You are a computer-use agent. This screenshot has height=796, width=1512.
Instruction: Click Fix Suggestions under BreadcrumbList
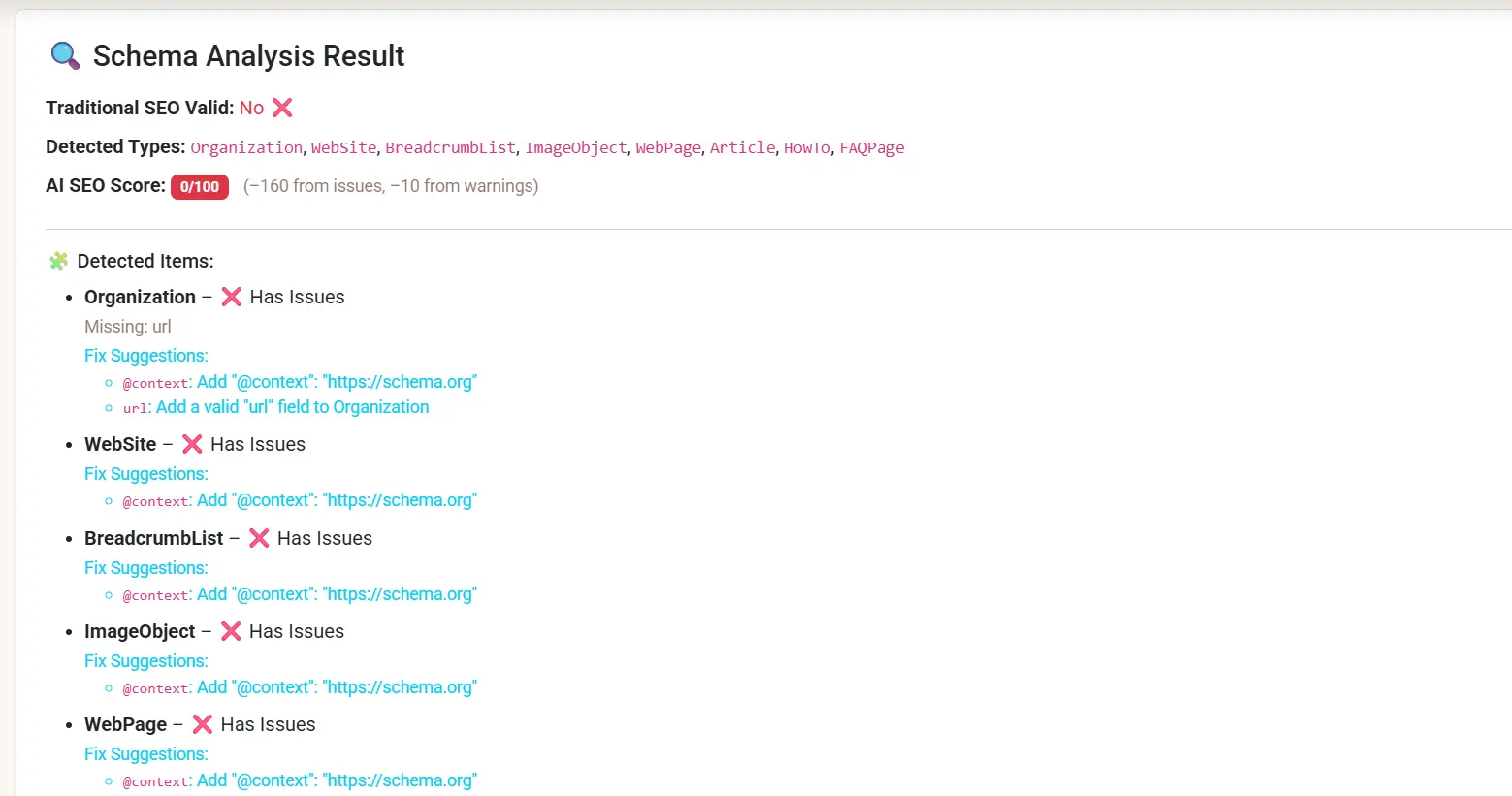tap(146, 568)
